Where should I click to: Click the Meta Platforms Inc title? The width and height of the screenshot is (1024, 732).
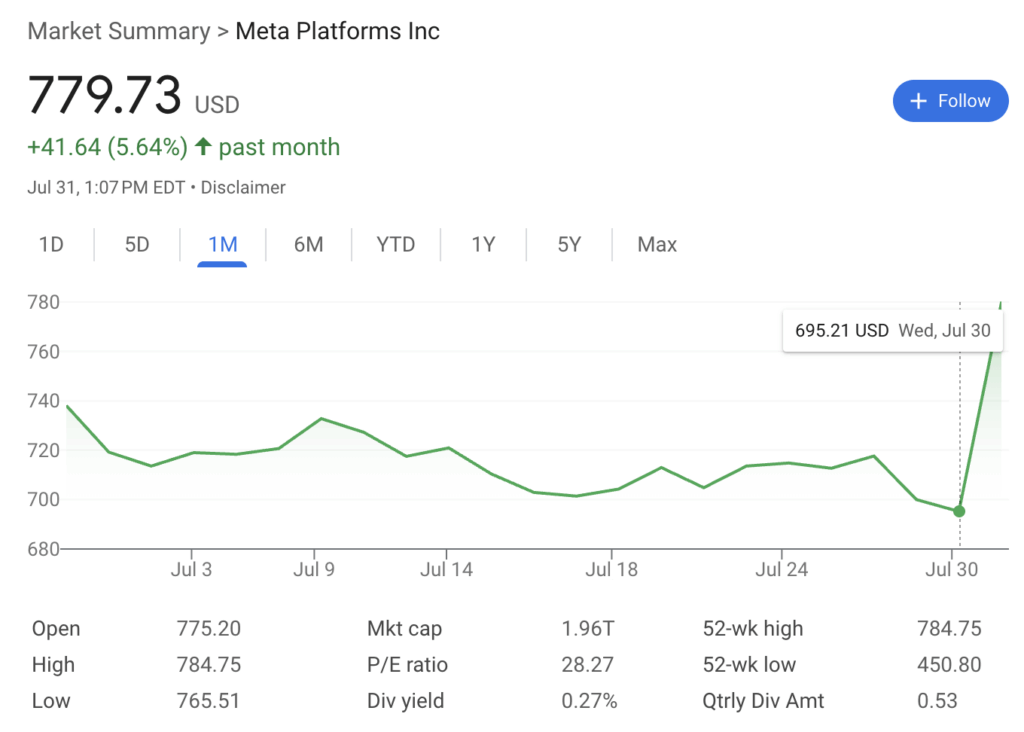point(338,31)
